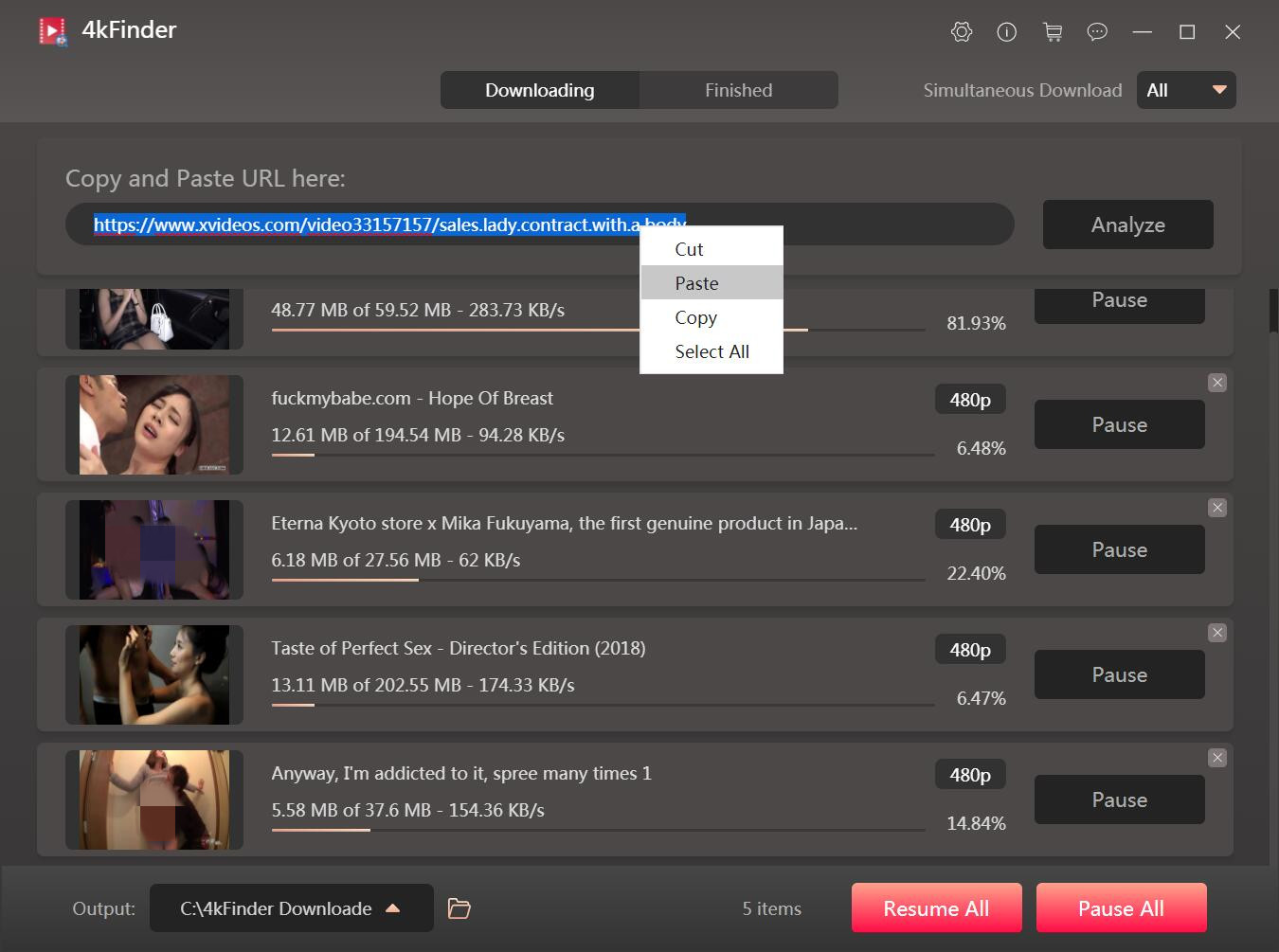Screen dimensions: 1279x952
Task: Open the output folder icon
Action: [459, 908]
